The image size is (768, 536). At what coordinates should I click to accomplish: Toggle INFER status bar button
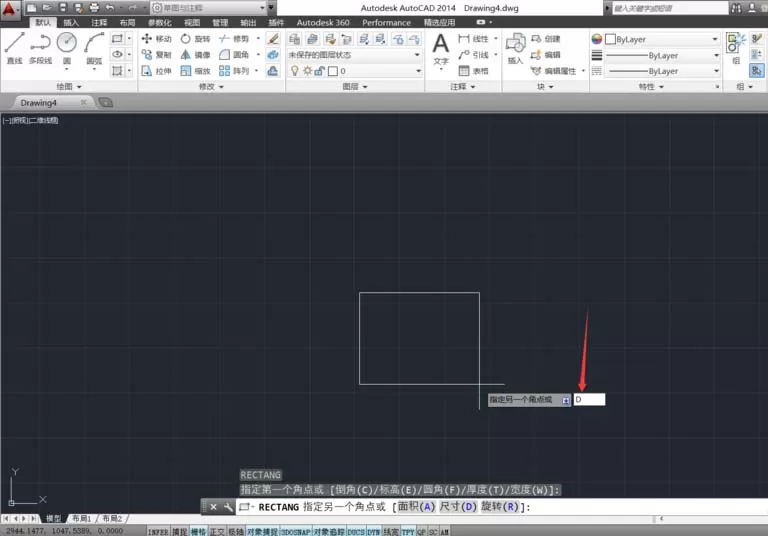158,532
